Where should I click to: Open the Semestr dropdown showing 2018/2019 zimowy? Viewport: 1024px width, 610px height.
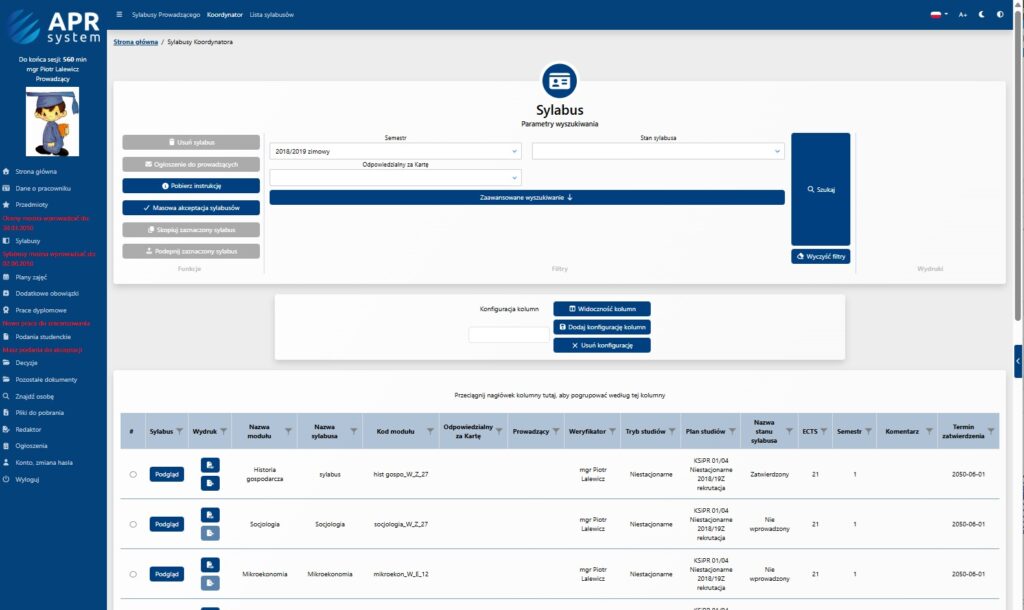click(395, 151)
